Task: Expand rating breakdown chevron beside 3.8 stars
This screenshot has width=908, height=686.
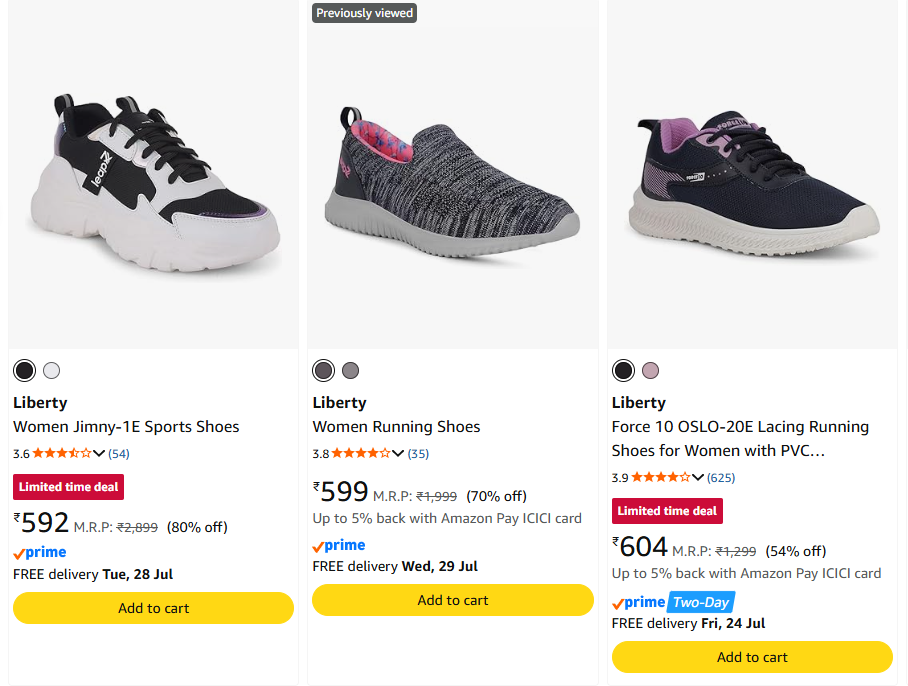Action: (x=398, y=453)
